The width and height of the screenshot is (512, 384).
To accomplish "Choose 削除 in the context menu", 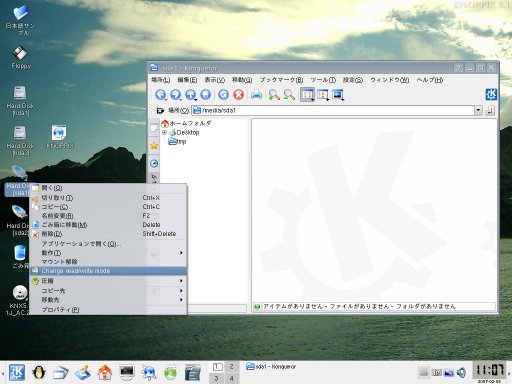I will pyautogui.click(x=109, y=234).
